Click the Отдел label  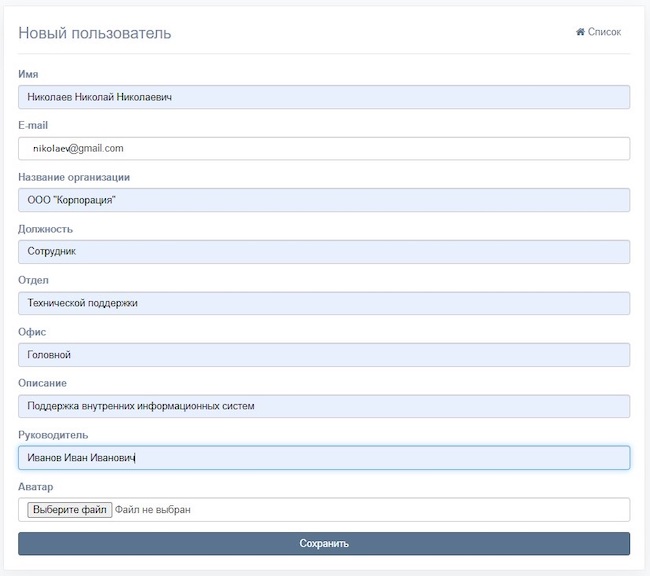tap(33, 280)
